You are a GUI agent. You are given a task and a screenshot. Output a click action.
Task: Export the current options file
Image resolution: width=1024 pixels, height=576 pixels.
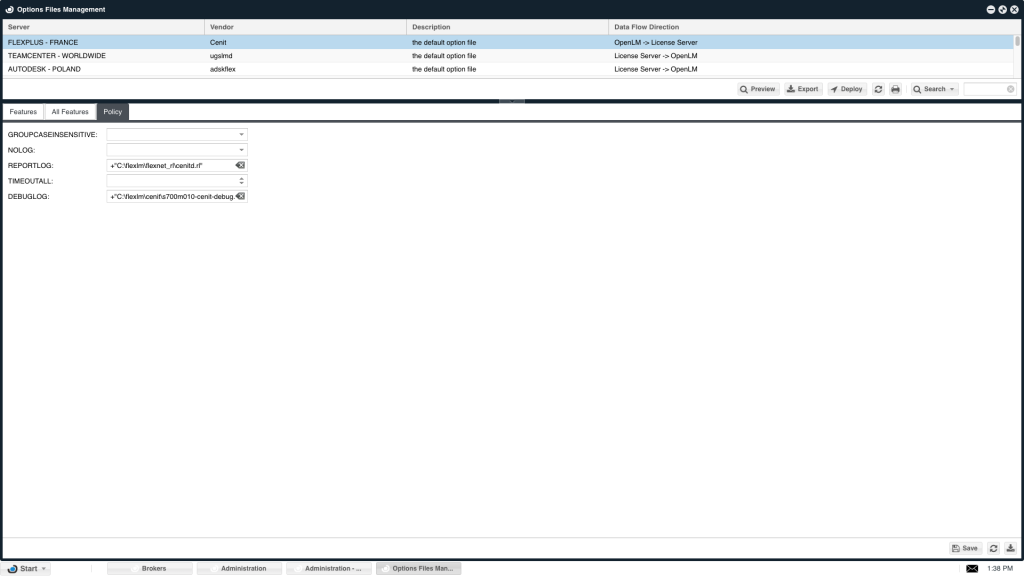802,89
